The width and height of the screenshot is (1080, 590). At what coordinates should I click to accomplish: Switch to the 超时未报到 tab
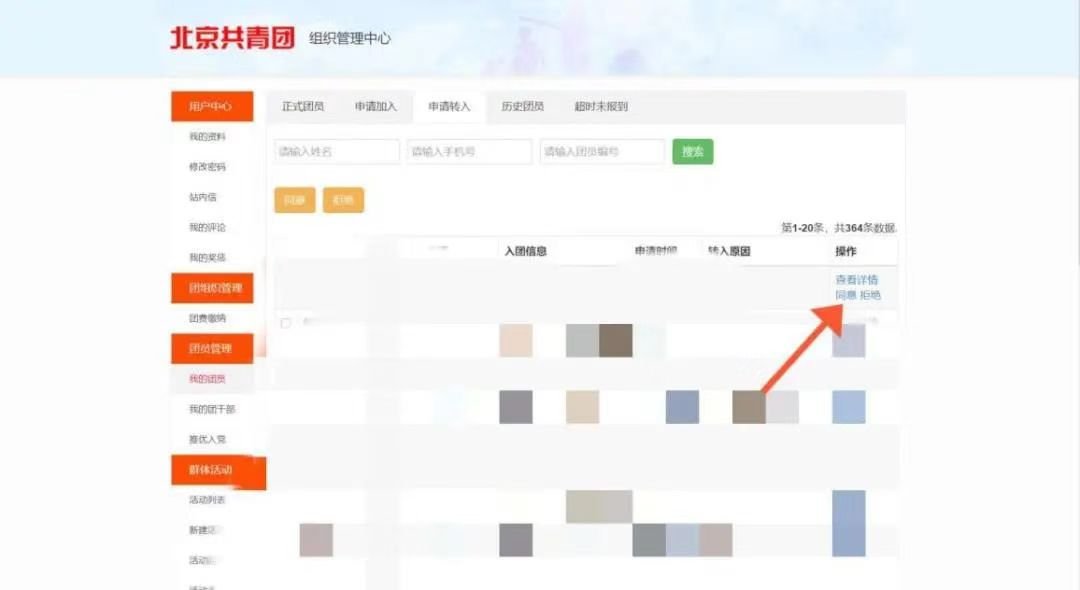(601, 107)
